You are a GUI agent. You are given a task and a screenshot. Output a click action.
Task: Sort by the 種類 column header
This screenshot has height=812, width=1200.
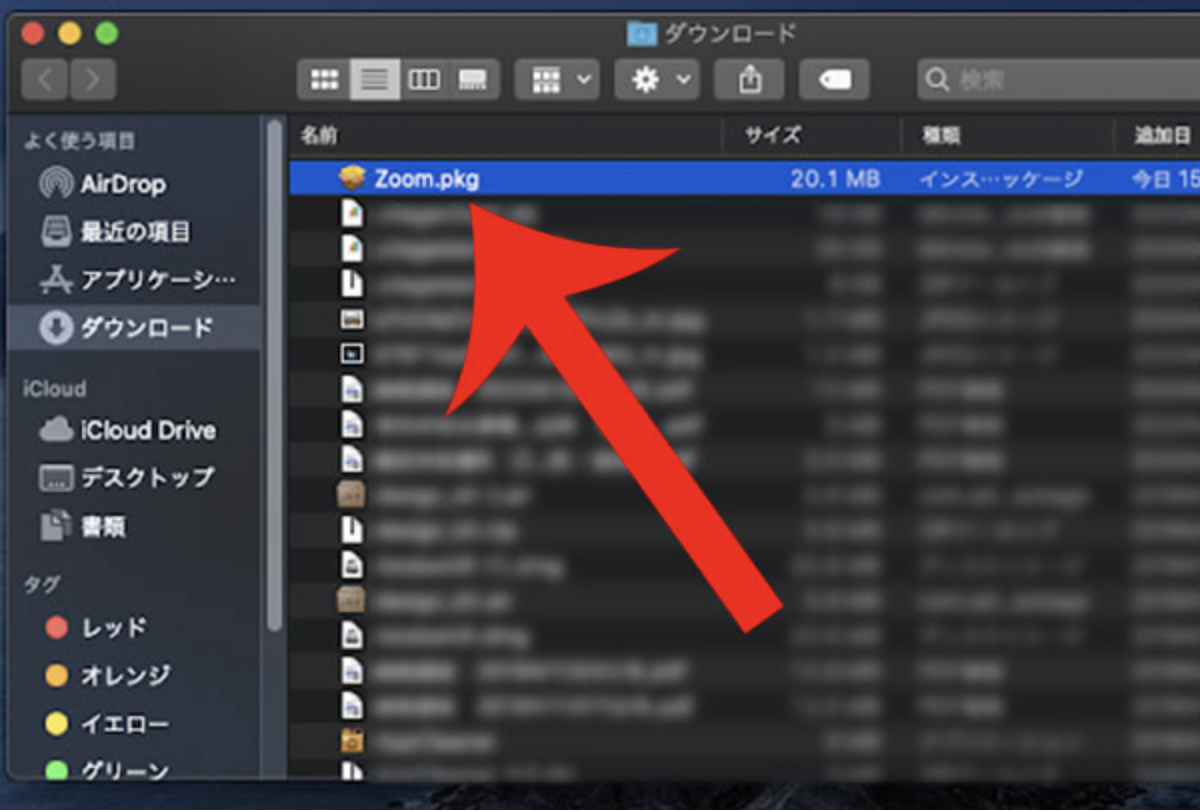click(x=941, y=135)
